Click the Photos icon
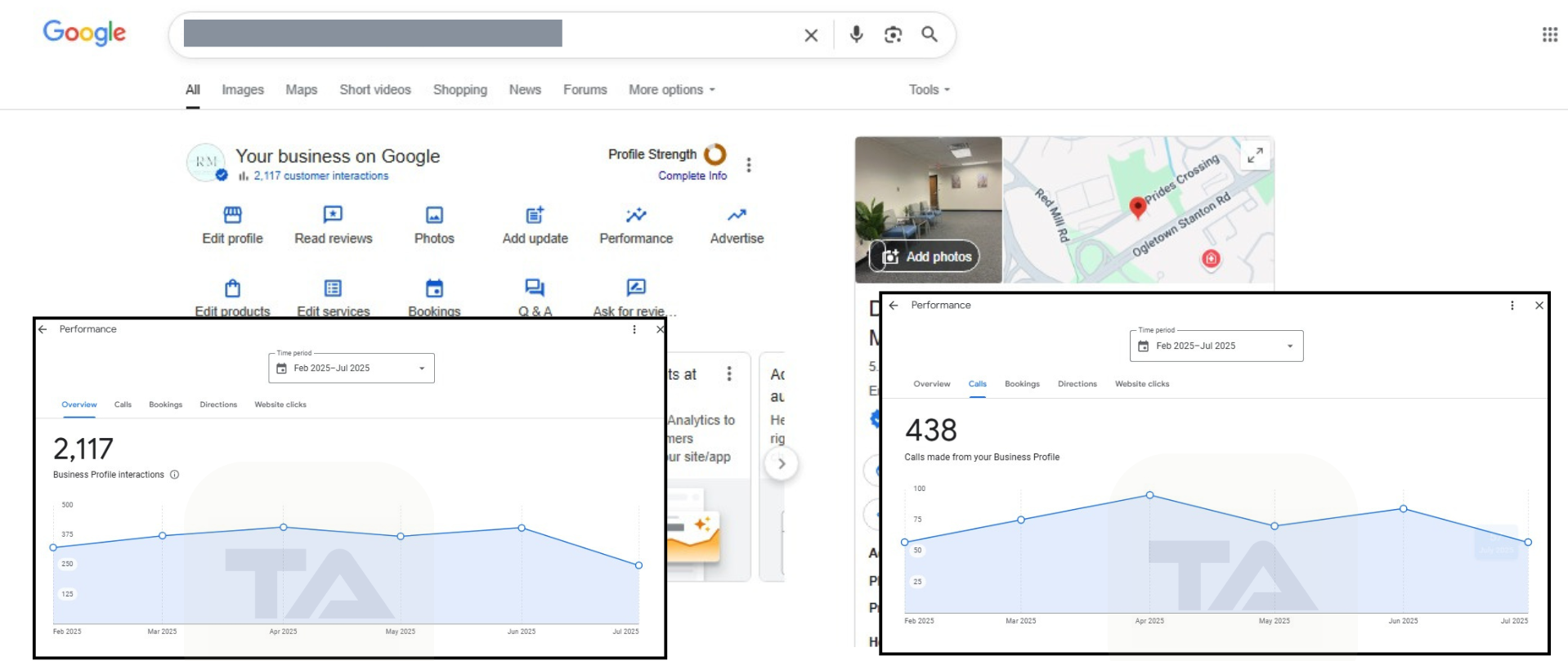 click(434, 215)
